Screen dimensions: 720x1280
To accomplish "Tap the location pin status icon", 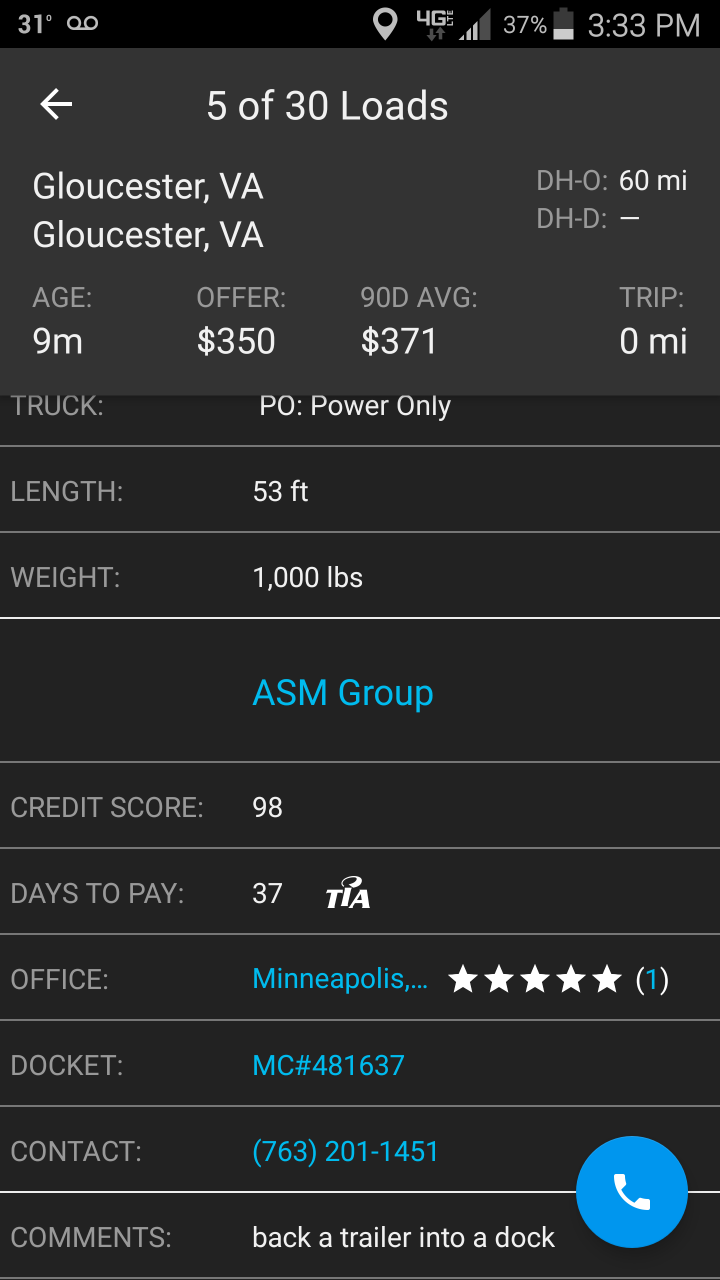I will 385,24.
